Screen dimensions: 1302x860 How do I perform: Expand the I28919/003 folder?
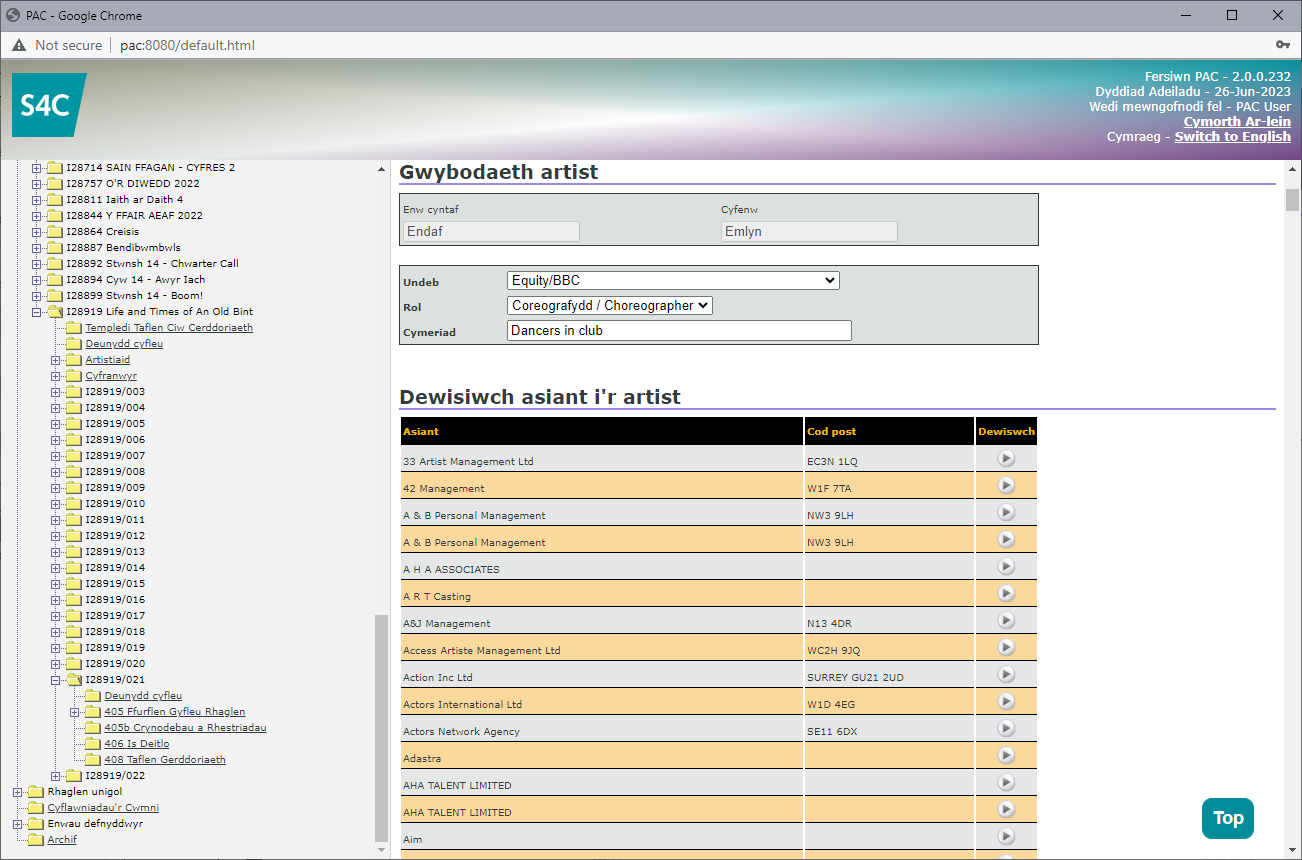coord(56,392)
